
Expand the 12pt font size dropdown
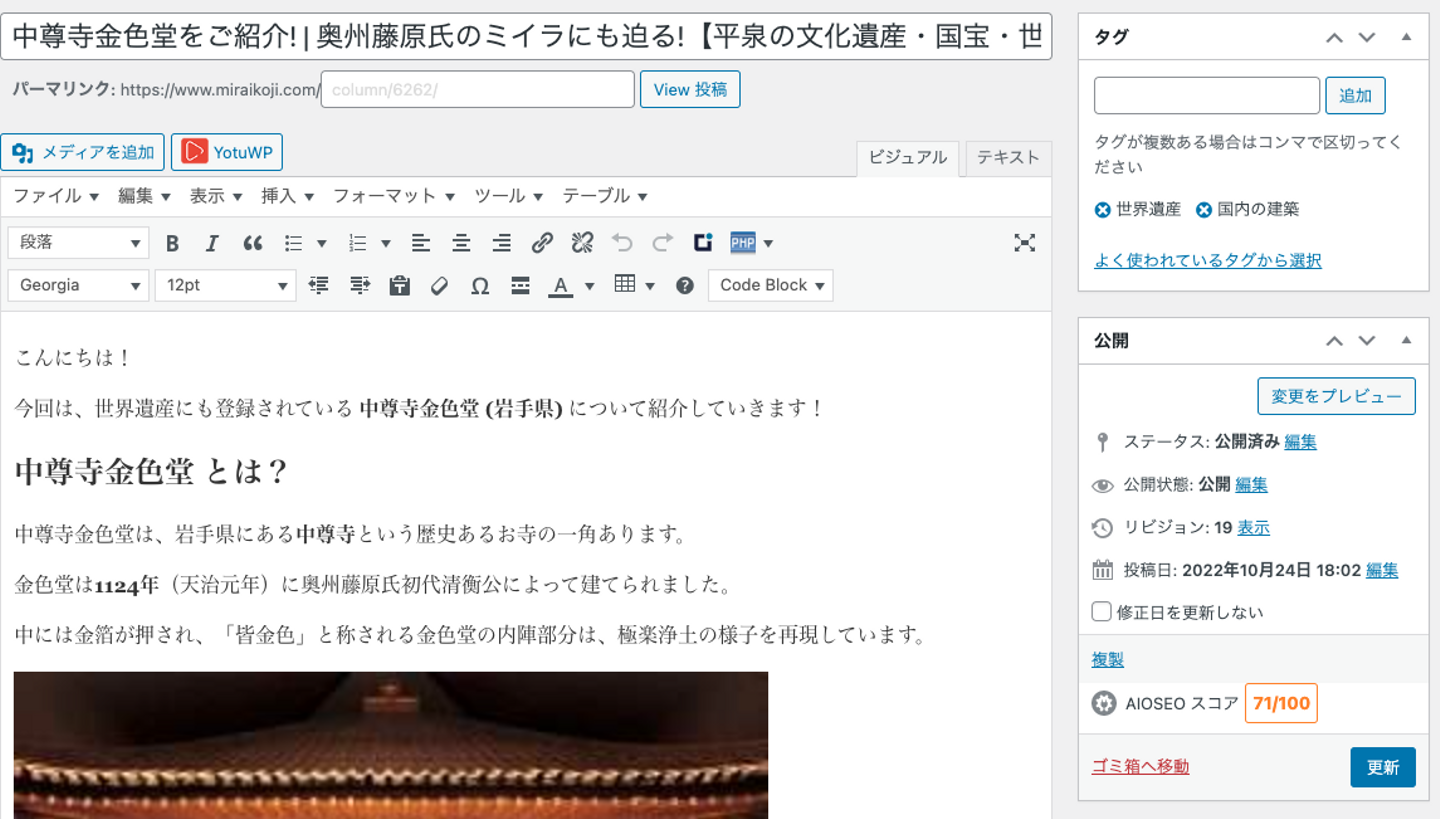225,286
